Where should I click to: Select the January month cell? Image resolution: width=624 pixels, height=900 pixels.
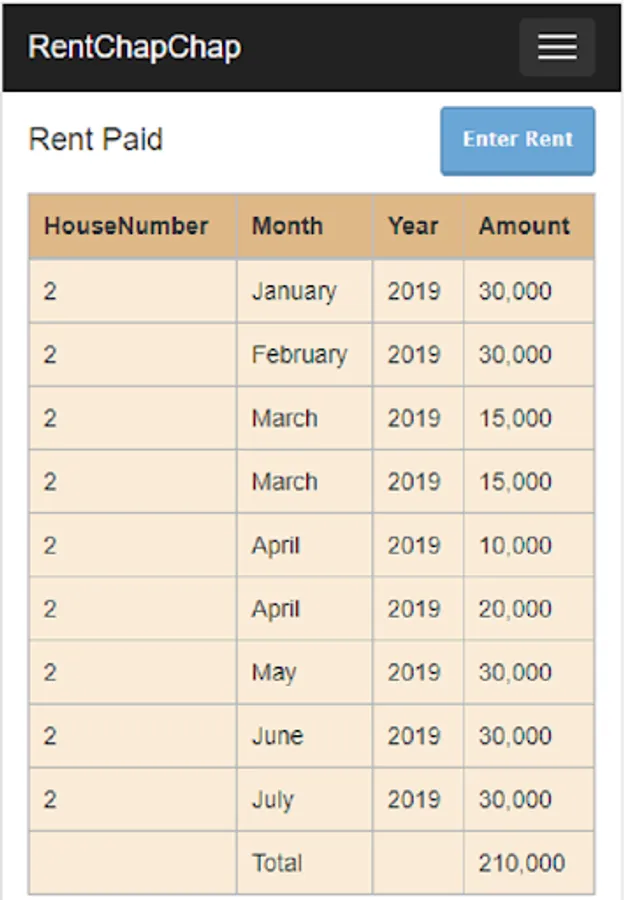click(x=294, y=291)
